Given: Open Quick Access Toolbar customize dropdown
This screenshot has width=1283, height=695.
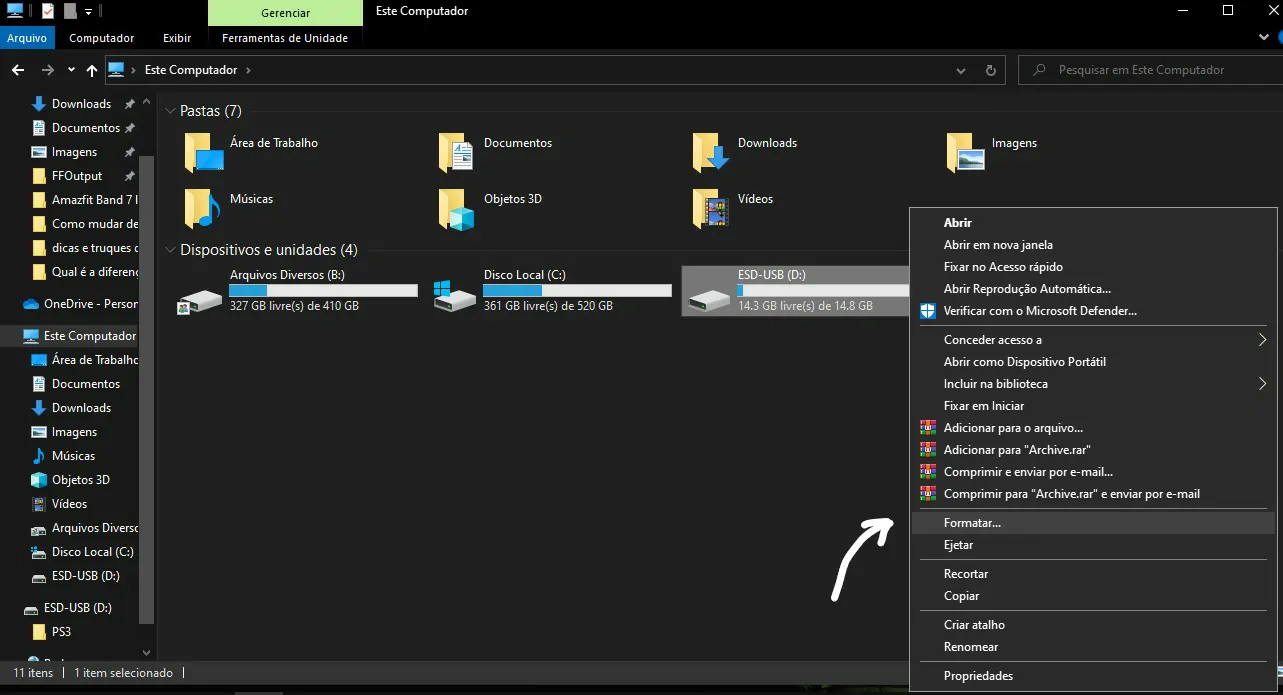Looking at the screenshot, I should (88, 12).
